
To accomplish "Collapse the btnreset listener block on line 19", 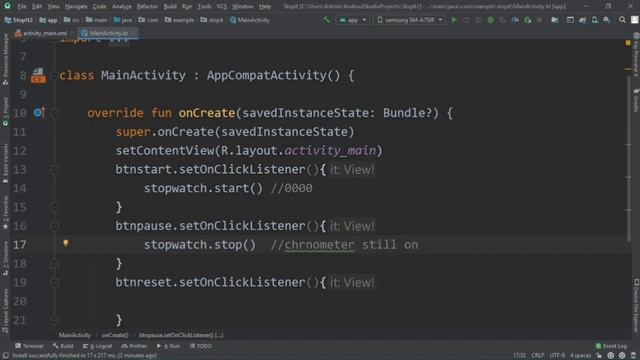I will (x=54, y=282).
